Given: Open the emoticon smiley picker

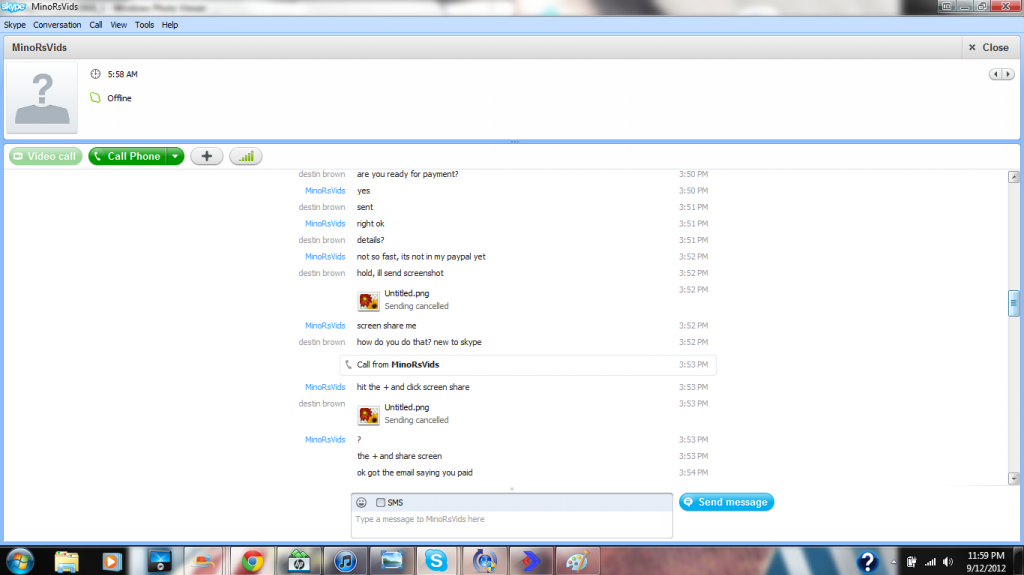Looking at the screenshot, I should (x=361, y=502).
